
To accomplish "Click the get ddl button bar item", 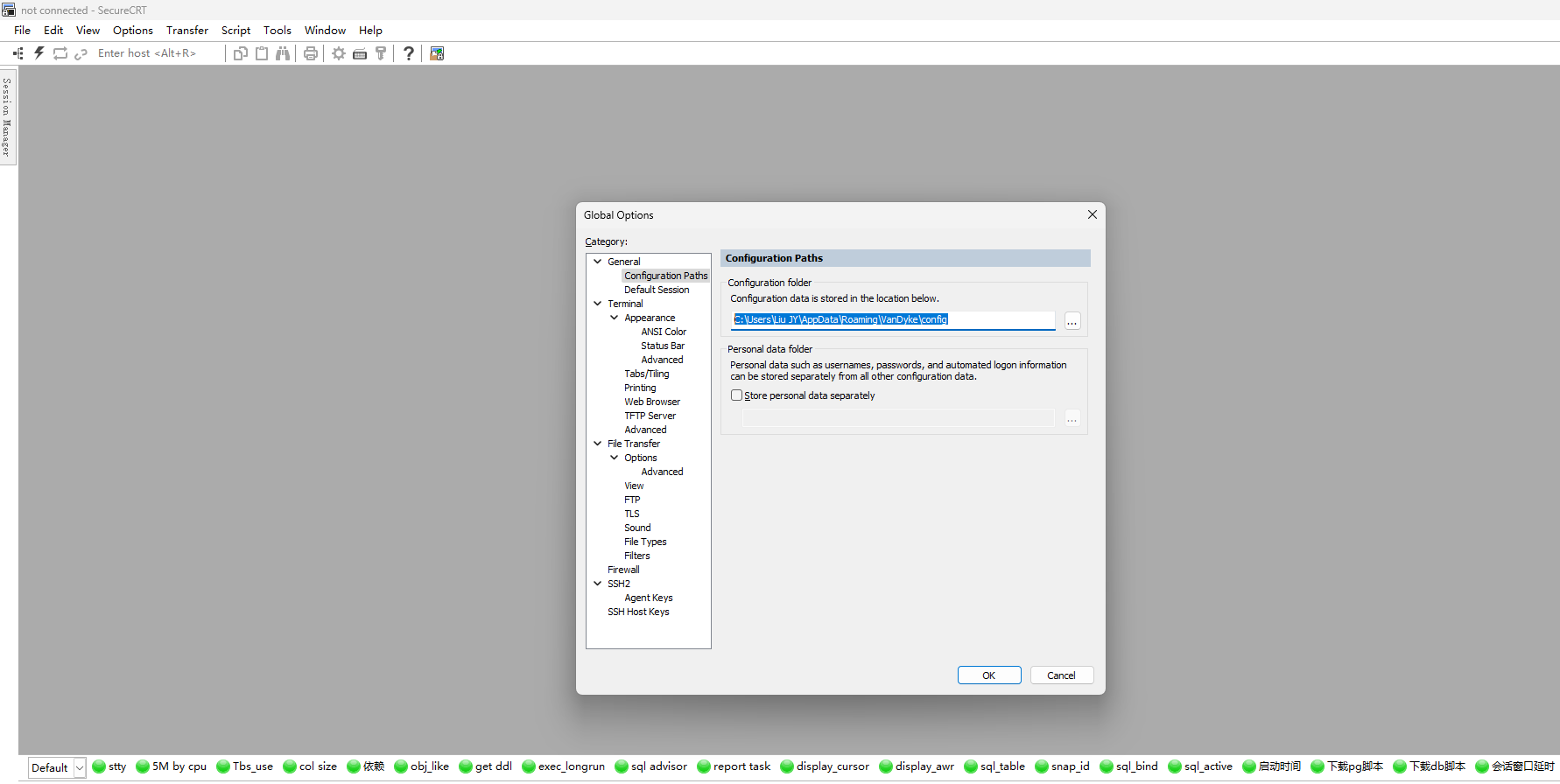I will tap(486, 766).
